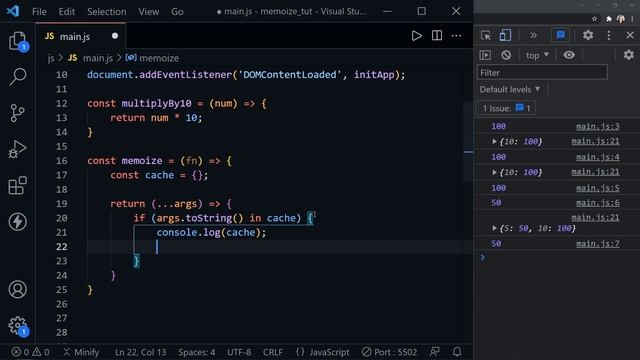Open the main.js:3 source link
The image size is (640, 360).
pyautogui.click(x=598, y=126)
